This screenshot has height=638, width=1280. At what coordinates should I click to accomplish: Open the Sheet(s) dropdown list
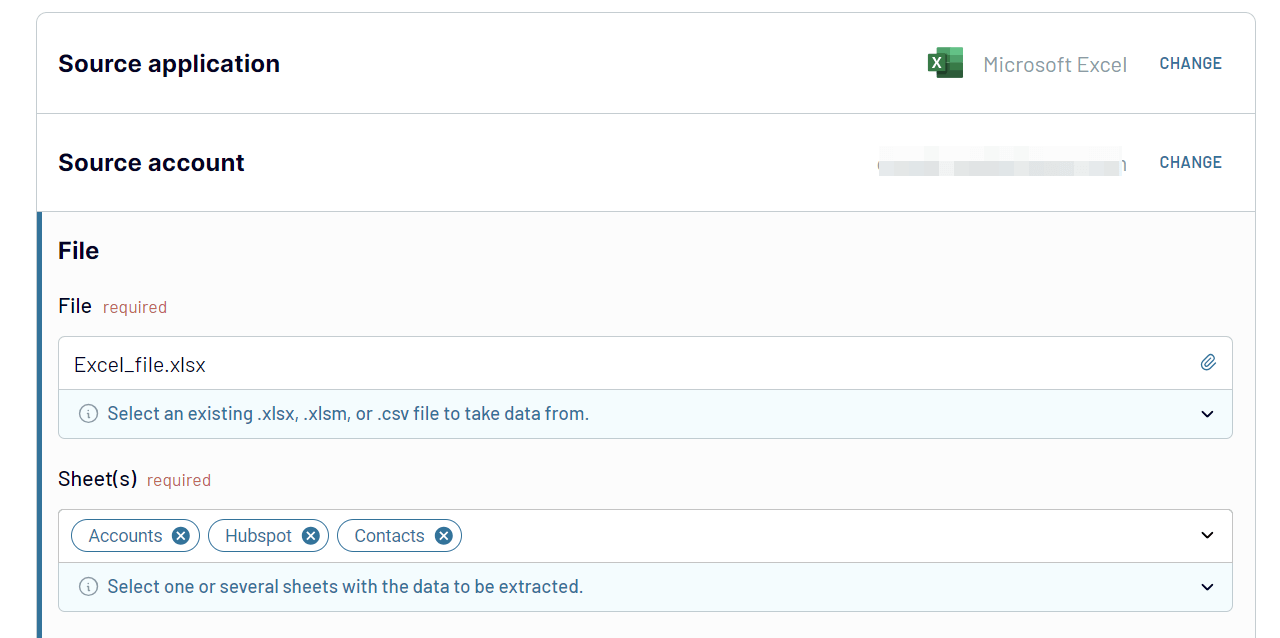click(1207, 536)
